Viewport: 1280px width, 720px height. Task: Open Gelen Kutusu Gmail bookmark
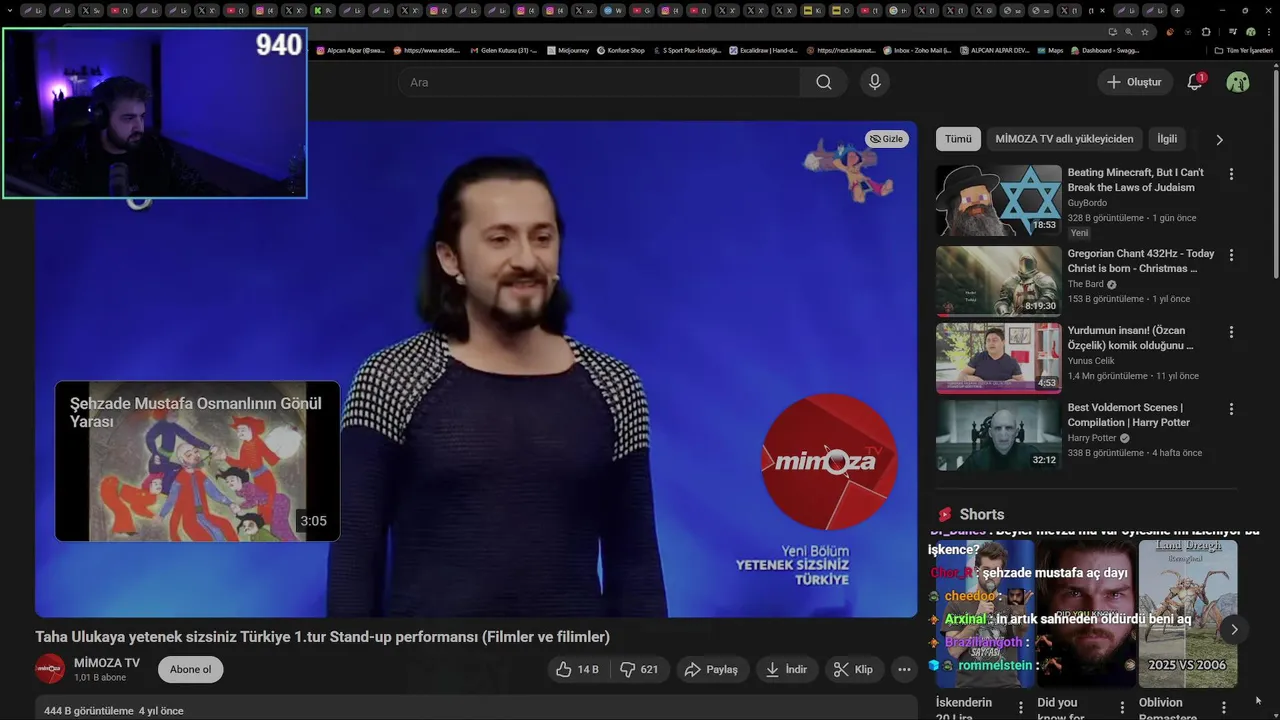[x=503, y=50]
